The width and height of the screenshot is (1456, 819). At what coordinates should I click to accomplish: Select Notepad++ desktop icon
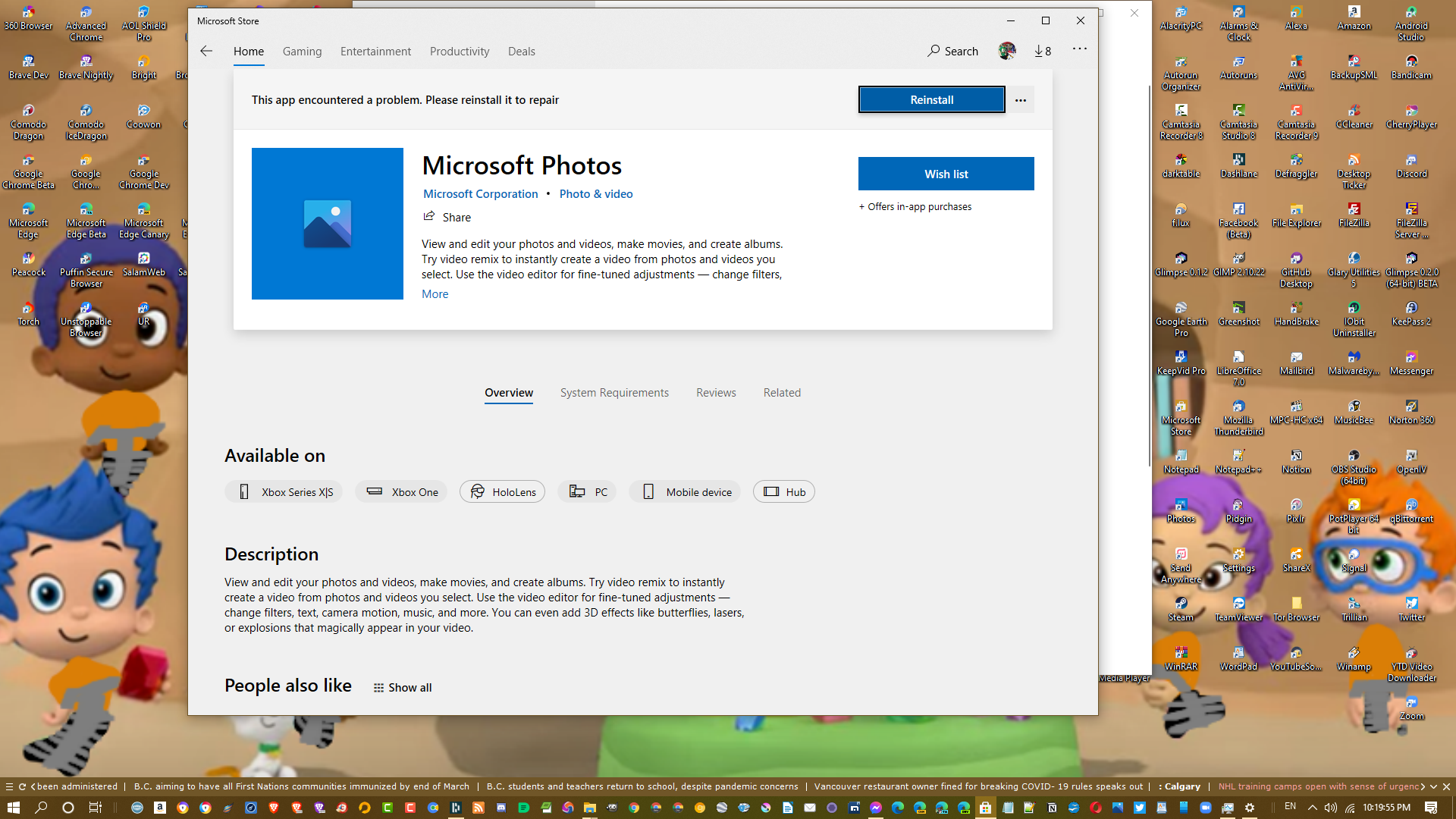click(1238, 463)
